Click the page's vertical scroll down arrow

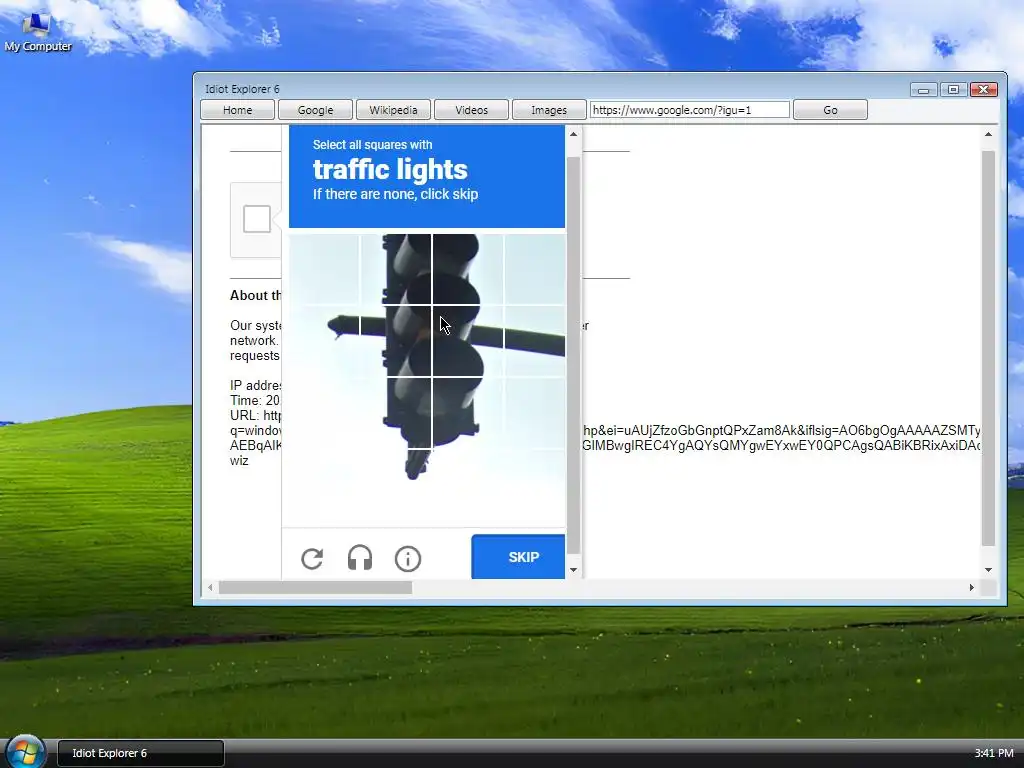(988, 569)
